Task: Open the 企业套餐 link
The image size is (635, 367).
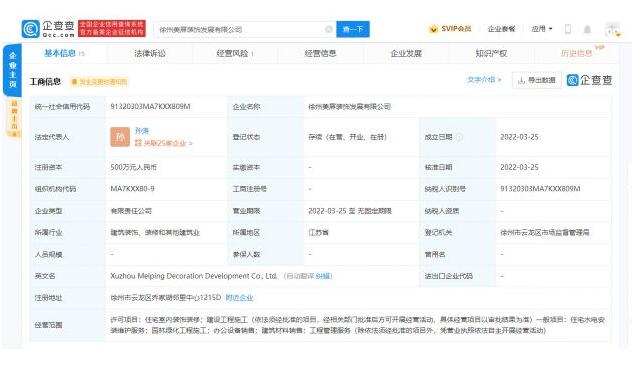Action: [501, 29]
